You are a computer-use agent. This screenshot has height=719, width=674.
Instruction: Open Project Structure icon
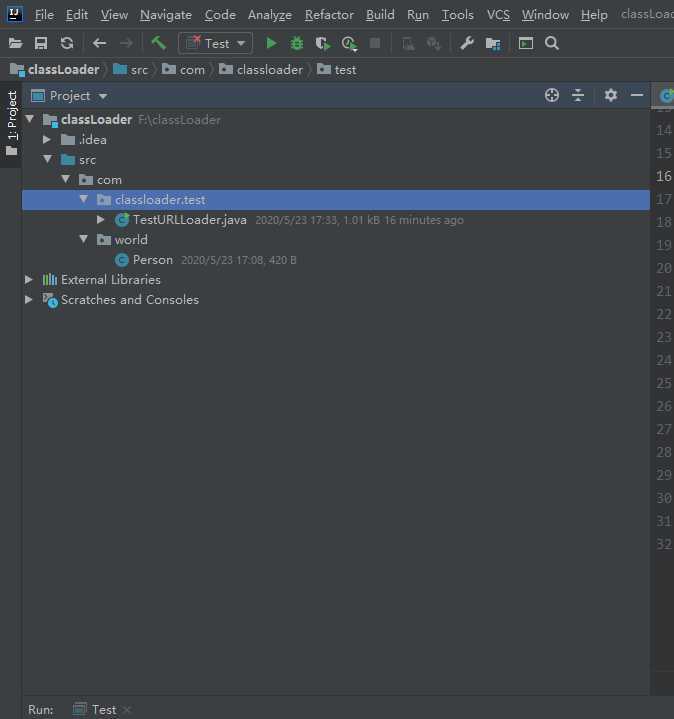tap(493, 44)
